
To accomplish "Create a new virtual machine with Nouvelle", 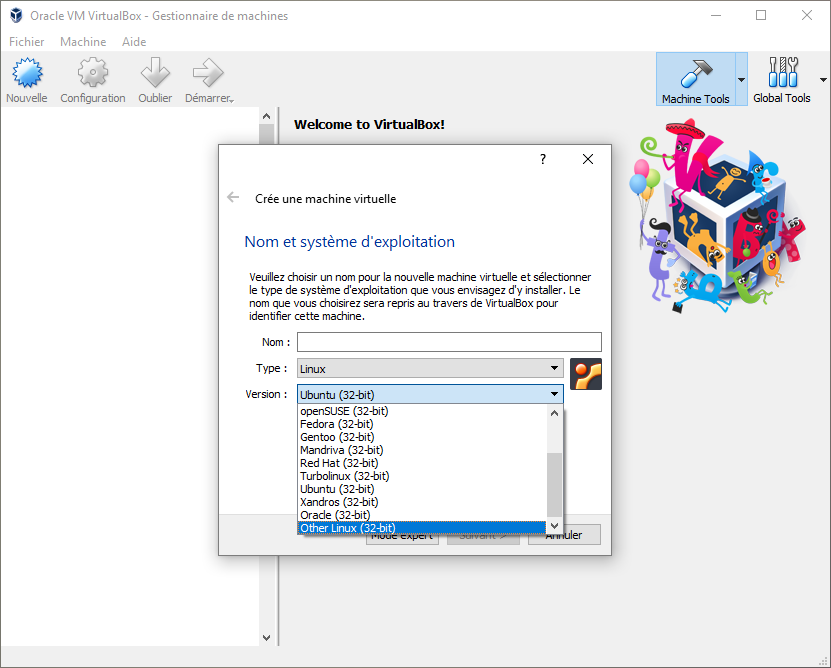I will point(27,72).
